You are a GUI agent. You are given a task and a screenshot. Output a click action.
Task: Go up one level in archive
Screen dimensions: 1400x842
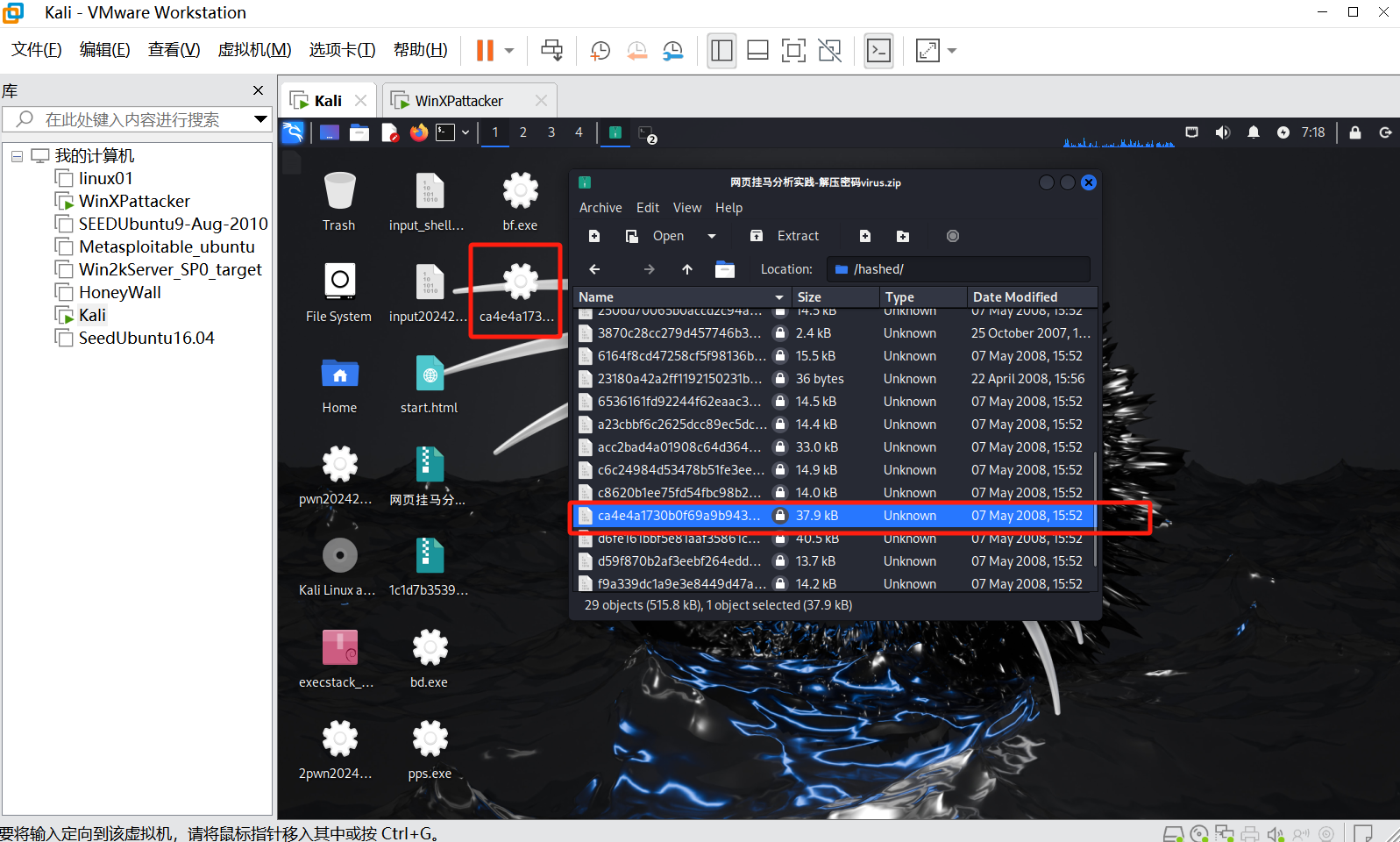tap(687, 269)
